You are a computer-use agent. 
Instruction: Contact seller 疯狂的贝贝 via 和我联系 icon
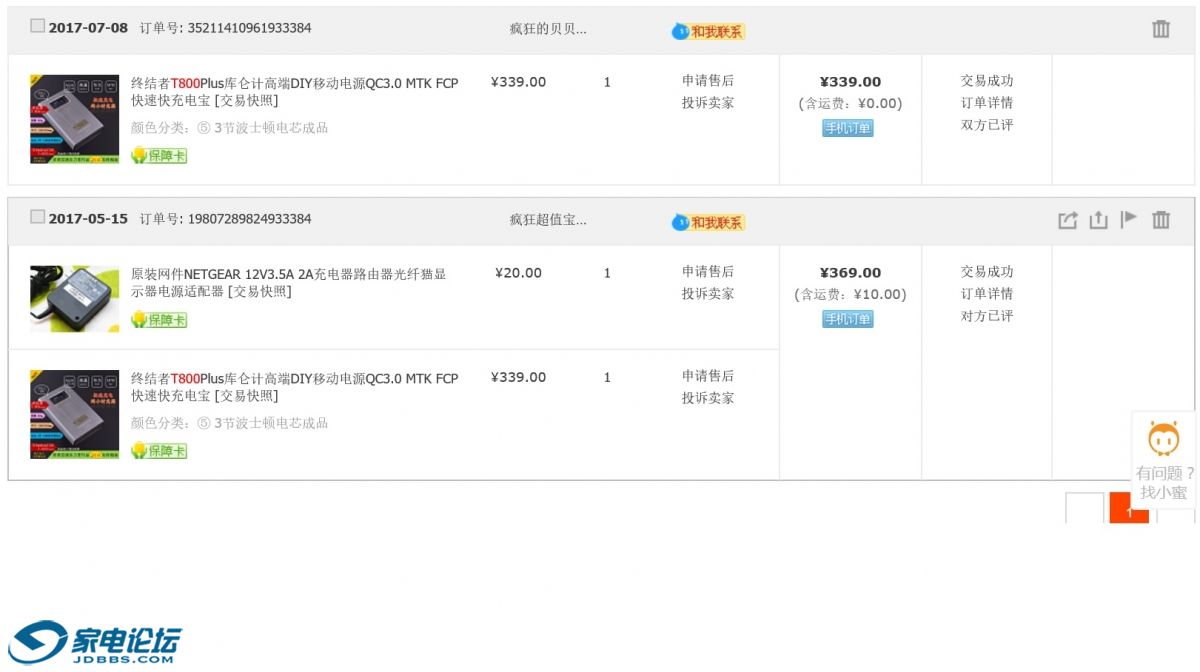(708, 31)
